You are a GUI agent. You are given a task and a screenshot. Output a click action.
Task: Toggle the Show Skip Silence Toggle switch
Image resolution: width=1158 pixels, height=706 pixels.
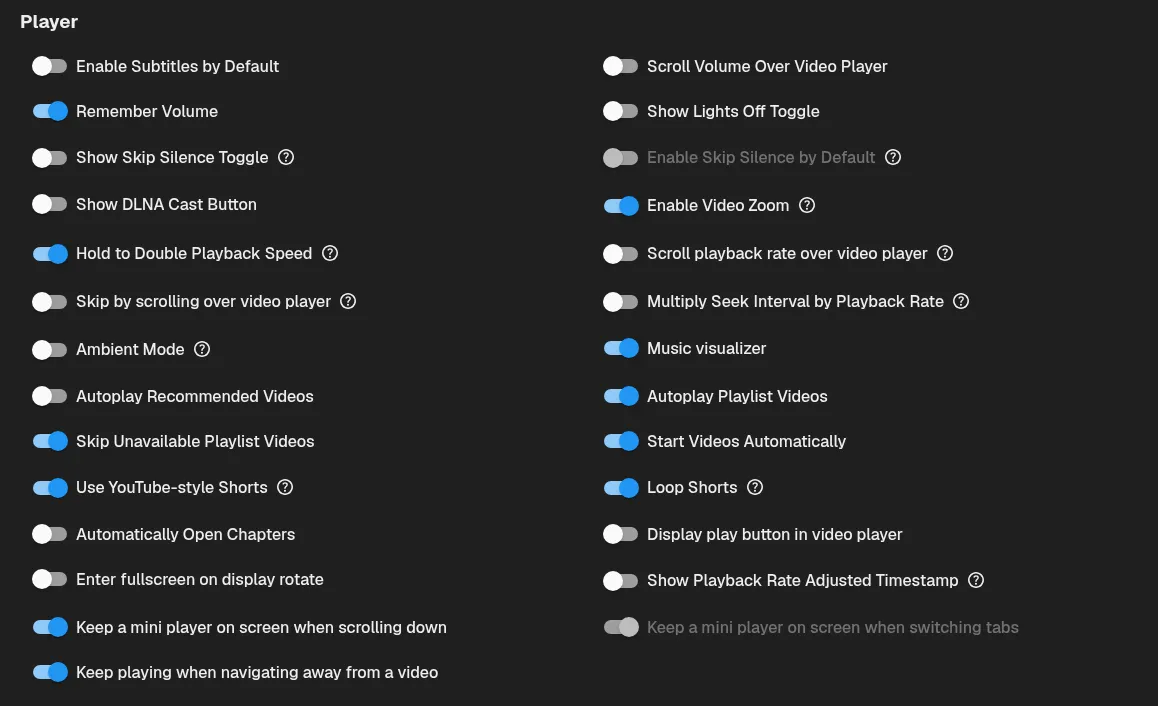[x=49, y=158]
